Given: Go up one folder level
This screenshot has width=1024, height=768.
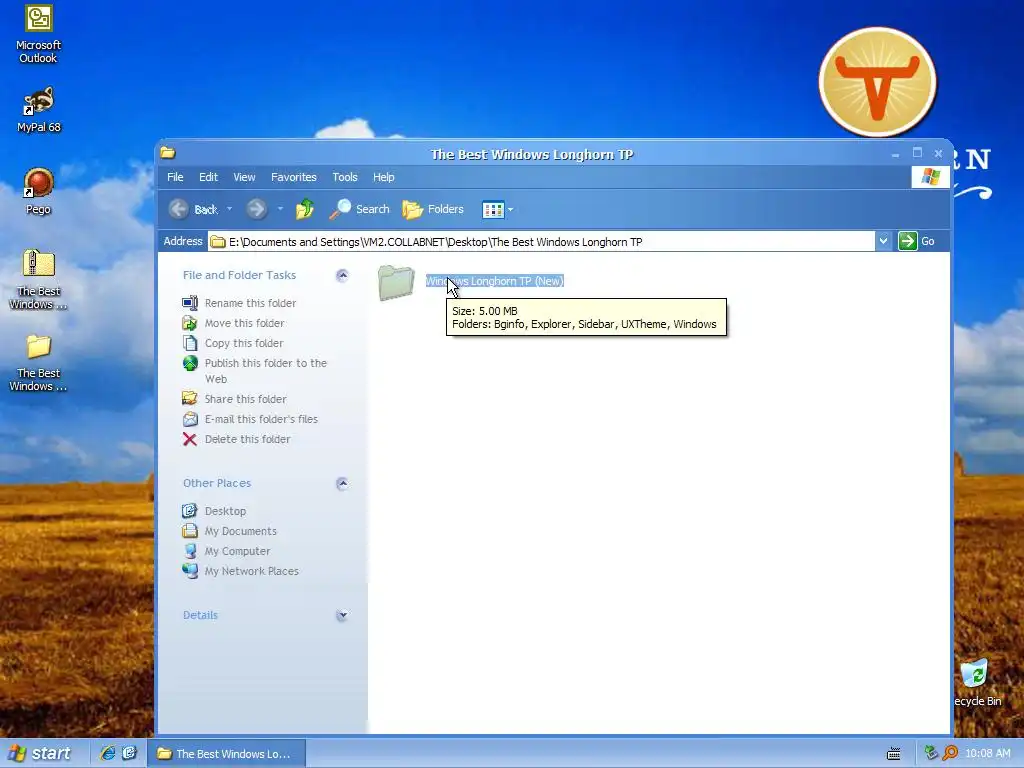Looking at the screenshot, I should [304, 209].
